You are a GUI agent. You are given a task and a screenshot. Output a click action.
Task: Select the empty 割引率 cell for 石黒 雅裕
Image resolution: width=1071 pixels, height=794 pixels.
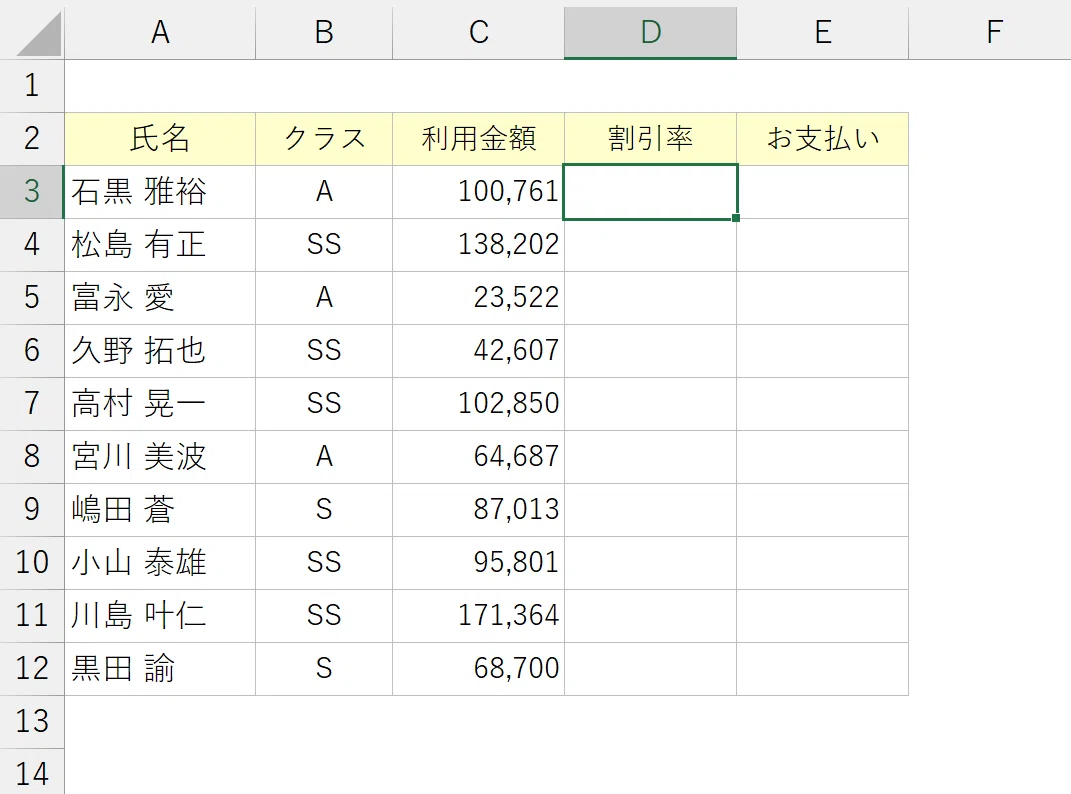point(650,192)
